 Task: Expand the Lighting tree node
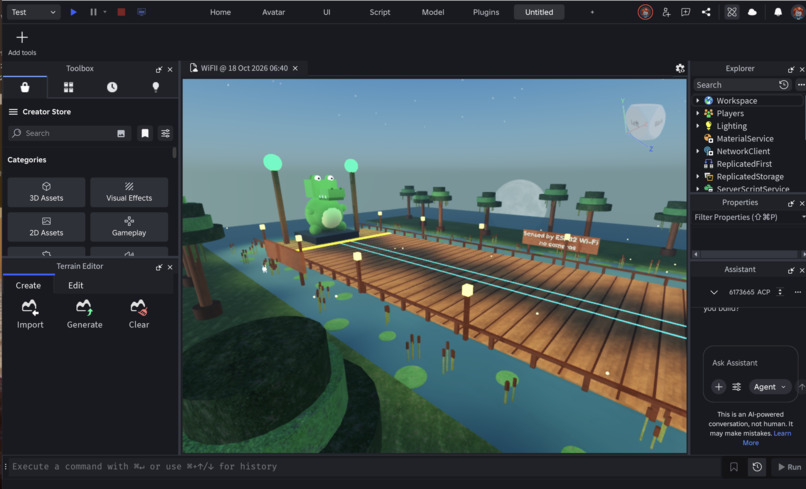pyautogui.click(x=698, y=126)
